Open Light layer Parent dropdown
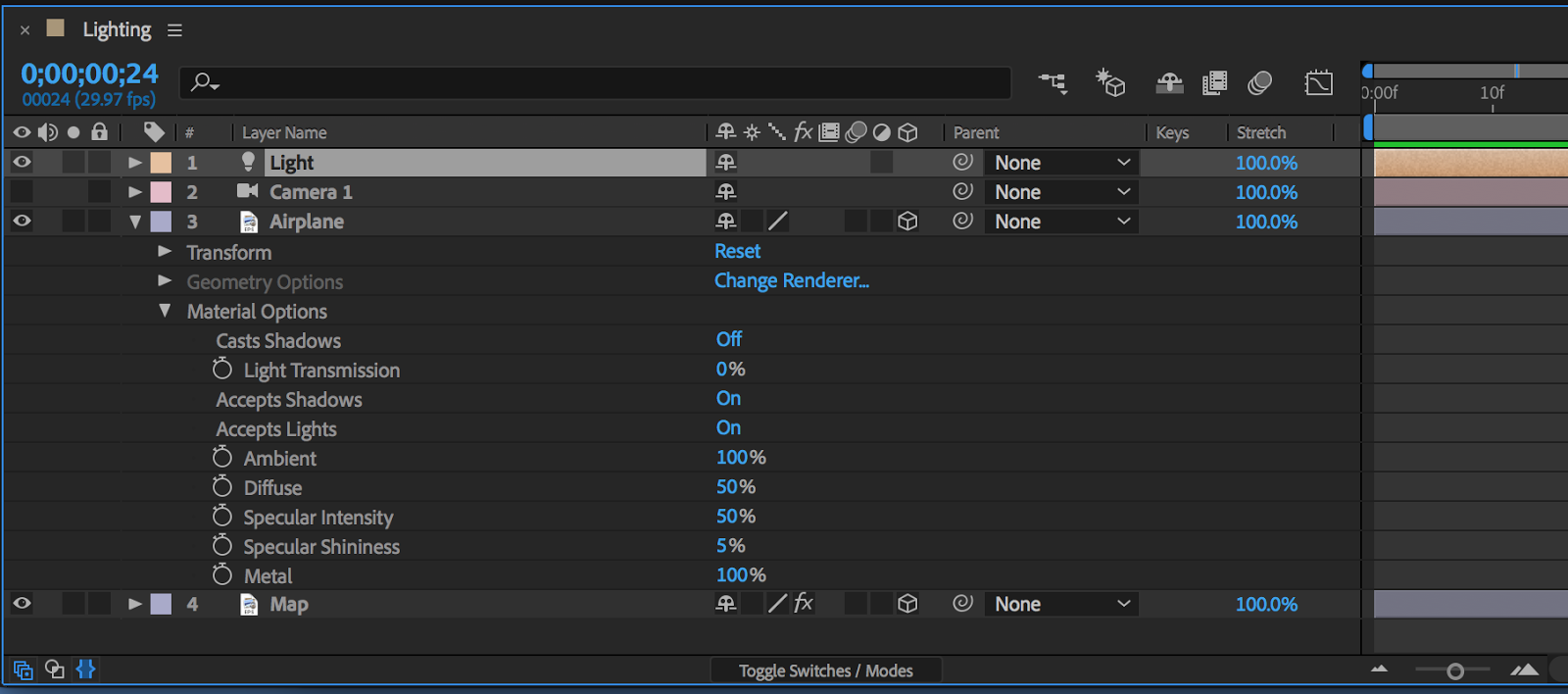 [x=1061, y=163]
